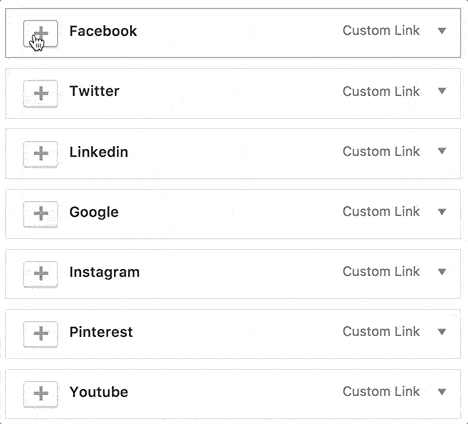Screen dimensions: 468x424
Task: Click the plus icon beside Linkedin
Action: (40, 154)
